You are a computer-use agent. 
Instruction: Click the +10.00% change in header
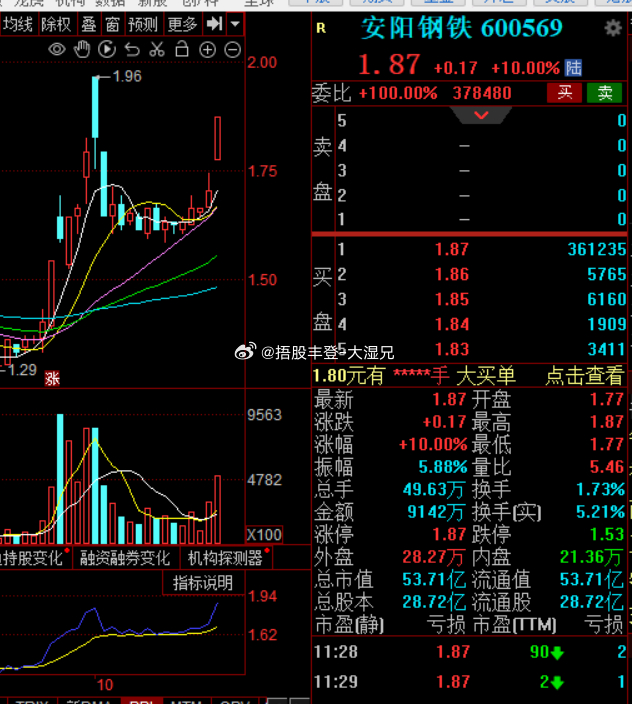click(526, 68)
